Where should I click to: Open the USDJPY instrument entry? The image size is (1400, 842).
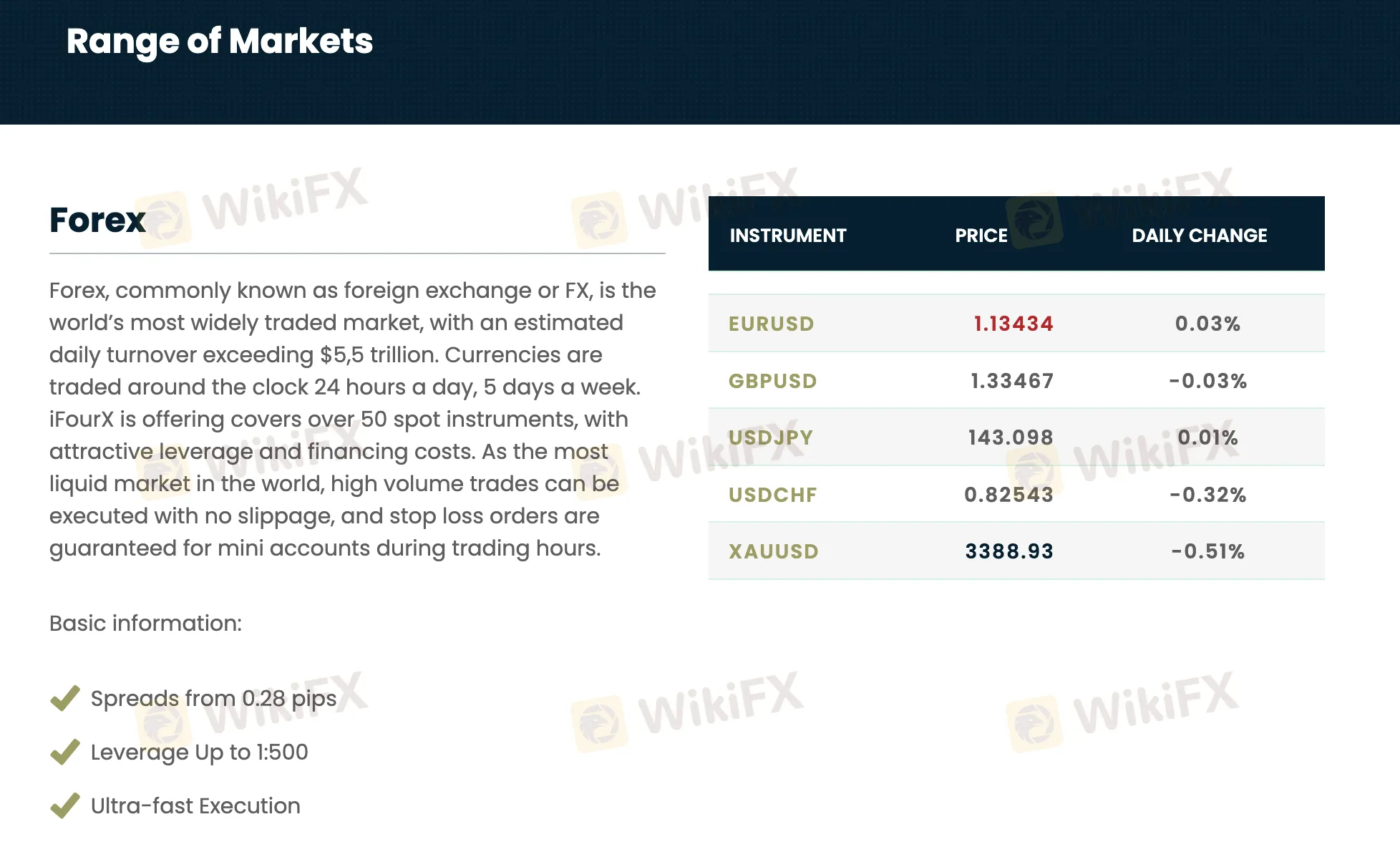coord(771,437)
